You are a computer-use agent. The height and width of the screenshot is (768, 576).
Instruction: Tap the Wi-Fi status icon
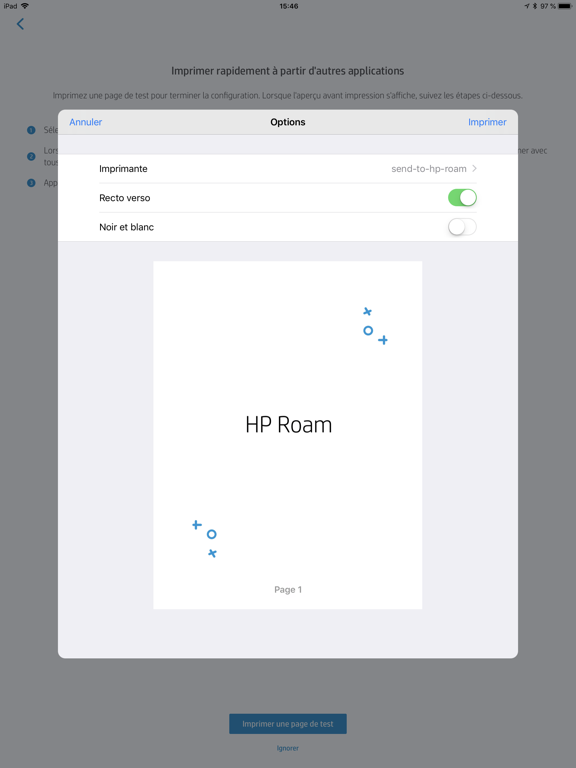24,6
